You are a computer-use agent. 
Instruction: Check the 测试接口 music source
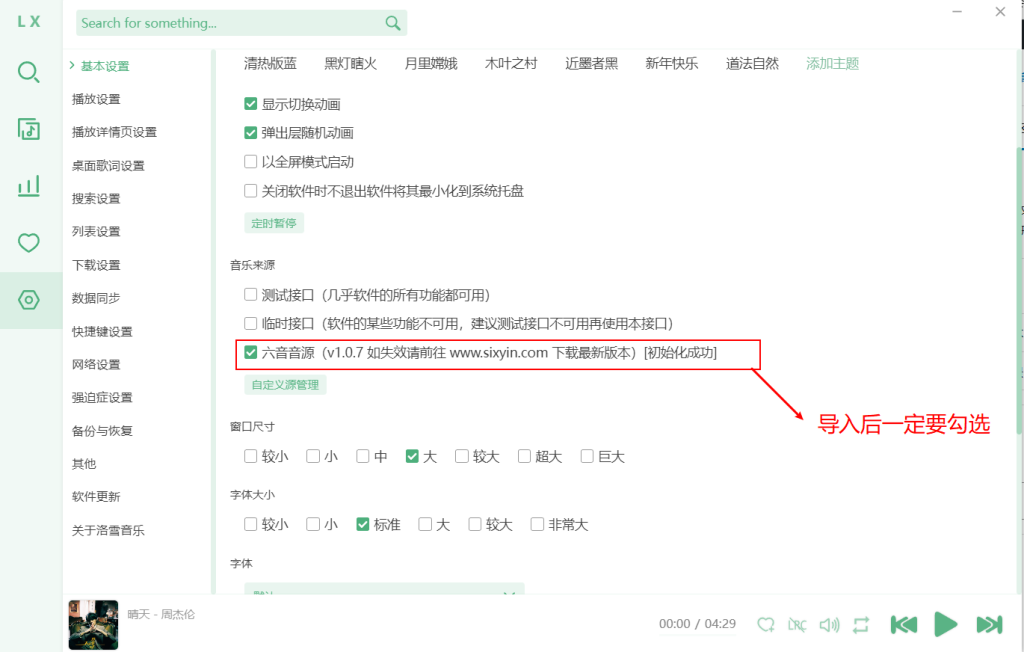point(251,294)
